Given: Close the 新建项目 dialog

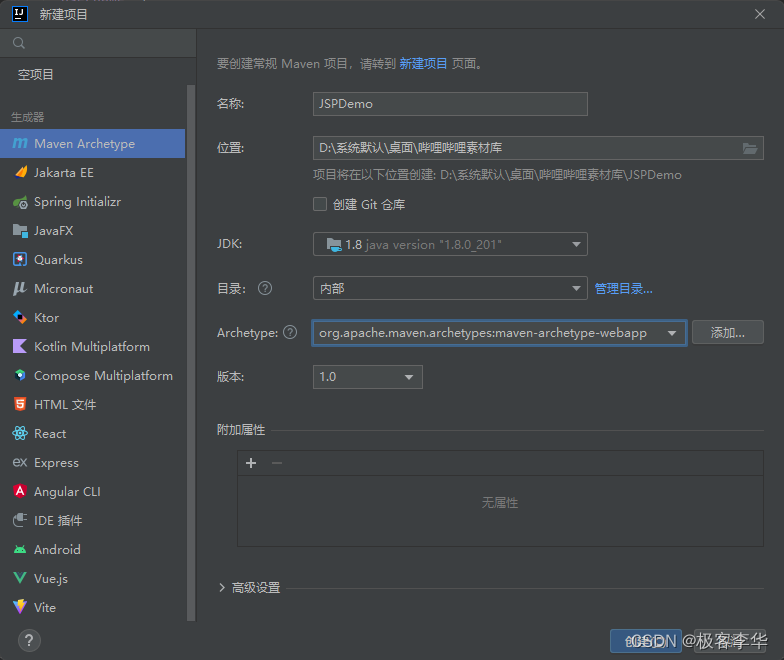Looking at the screenshot, I should click(760, 14).
